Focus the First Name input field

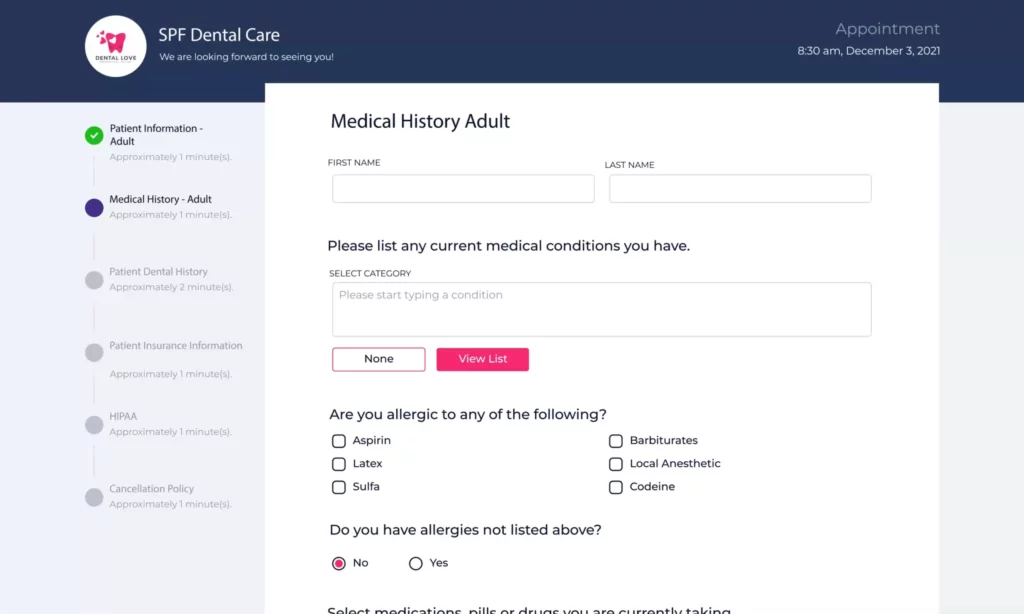[x=463, y=189]
